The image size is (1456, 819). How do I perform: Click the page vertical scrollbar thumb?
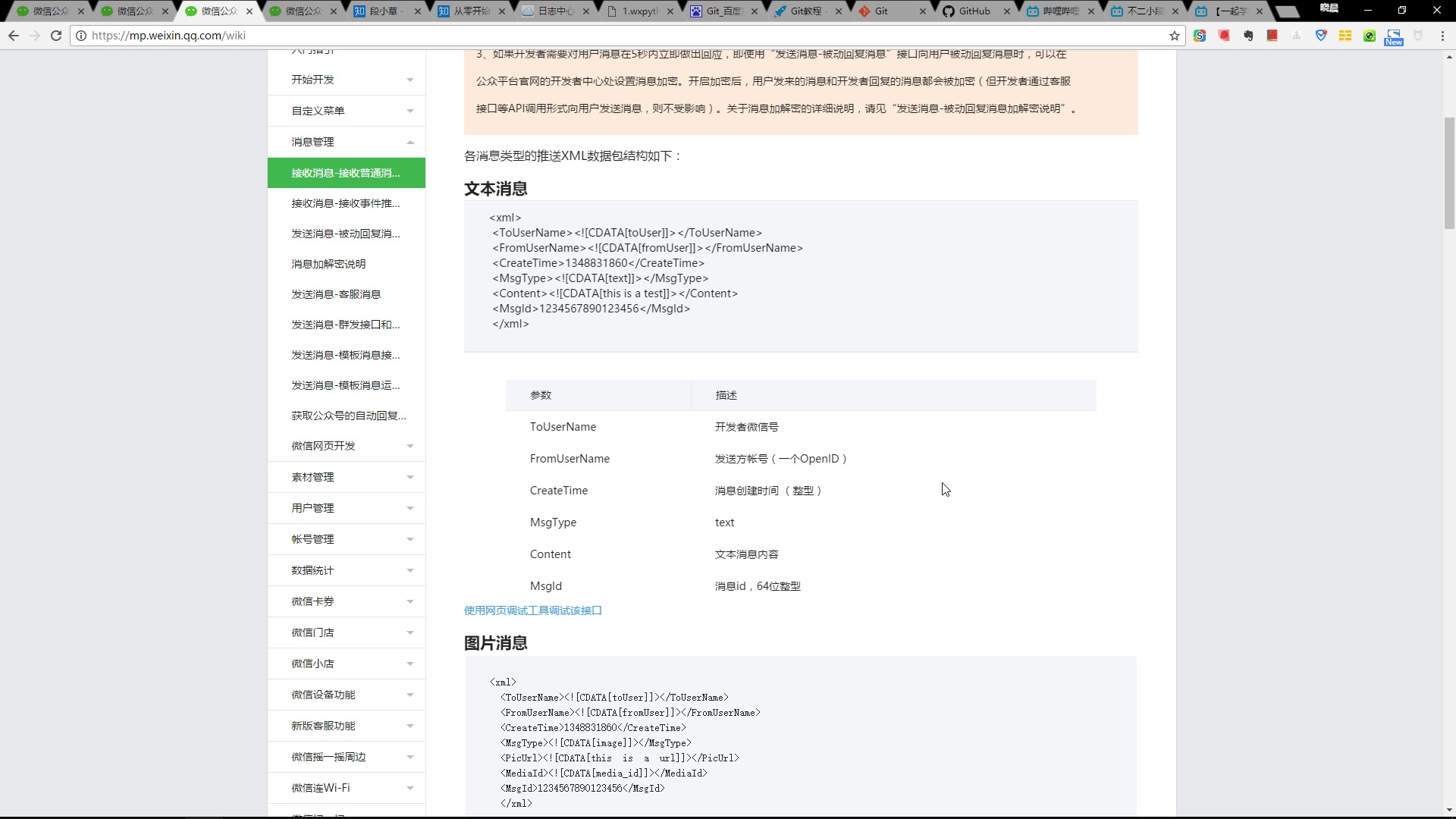1449,173
